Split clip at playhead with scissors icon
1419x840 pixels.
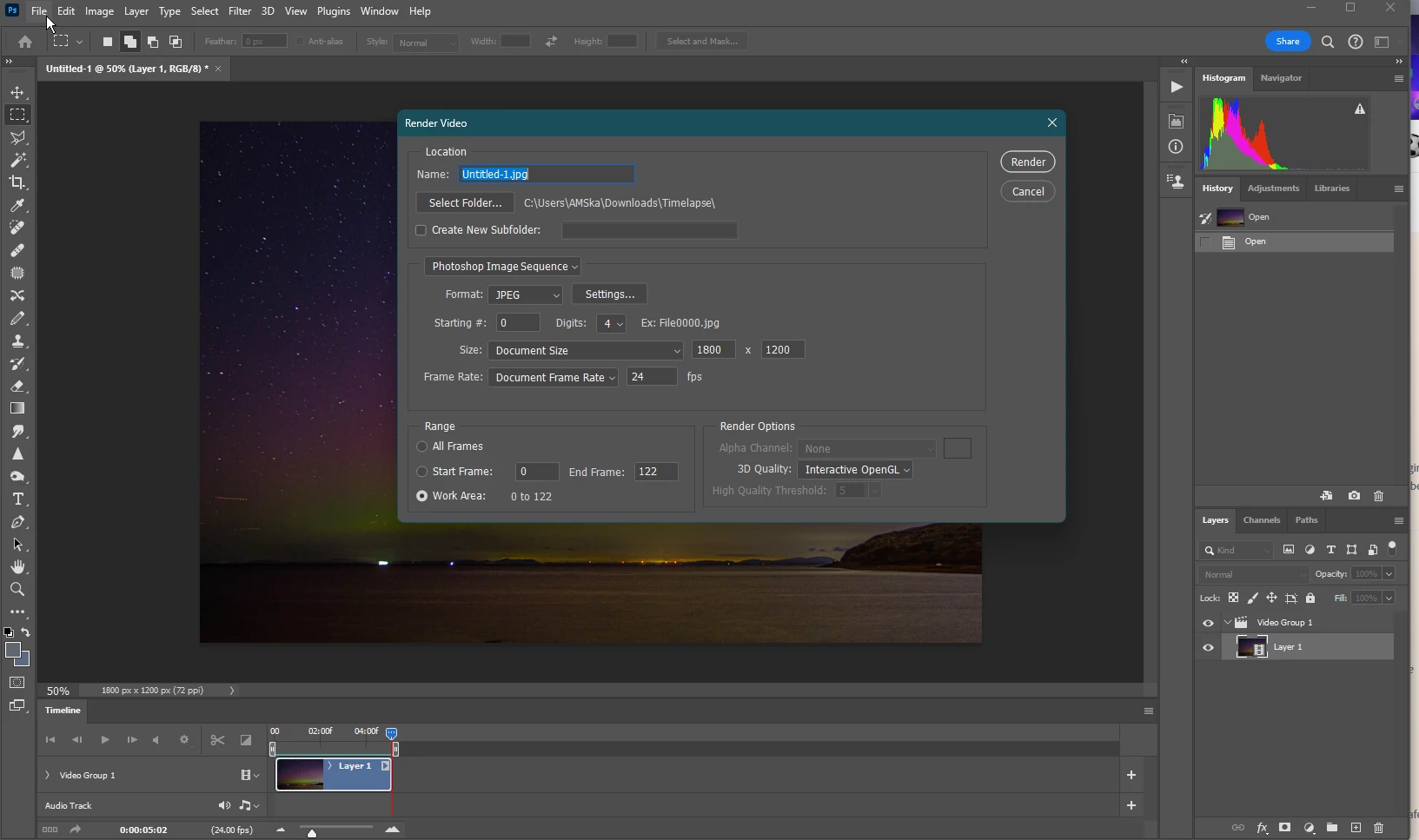pyautogui.click(x=217, y=740)
